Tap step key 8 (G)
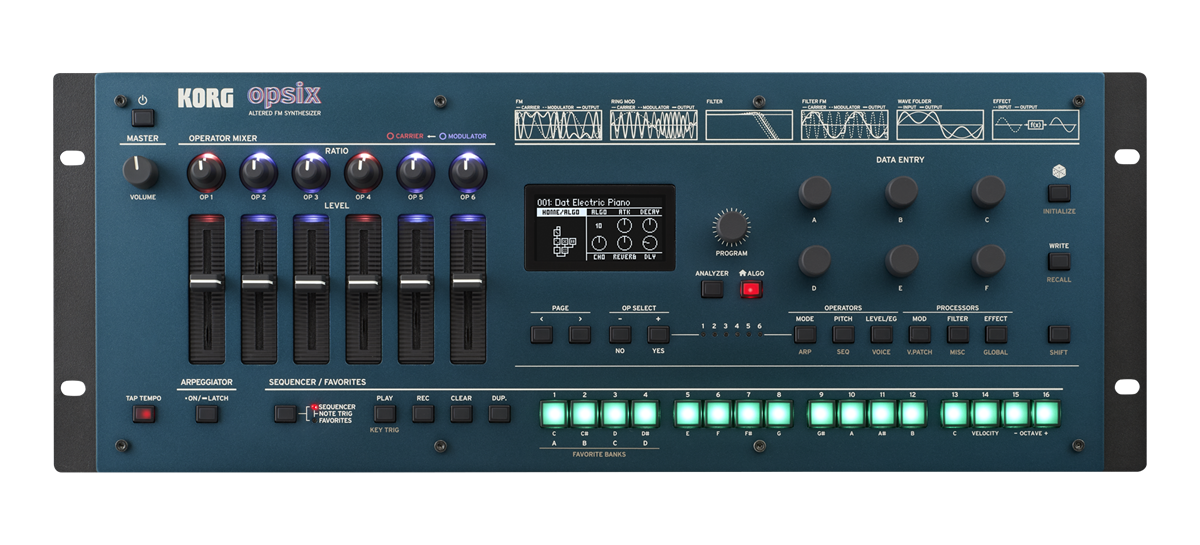The width and height of the screenshot is (1200, 545). click(x=779, y=413)
